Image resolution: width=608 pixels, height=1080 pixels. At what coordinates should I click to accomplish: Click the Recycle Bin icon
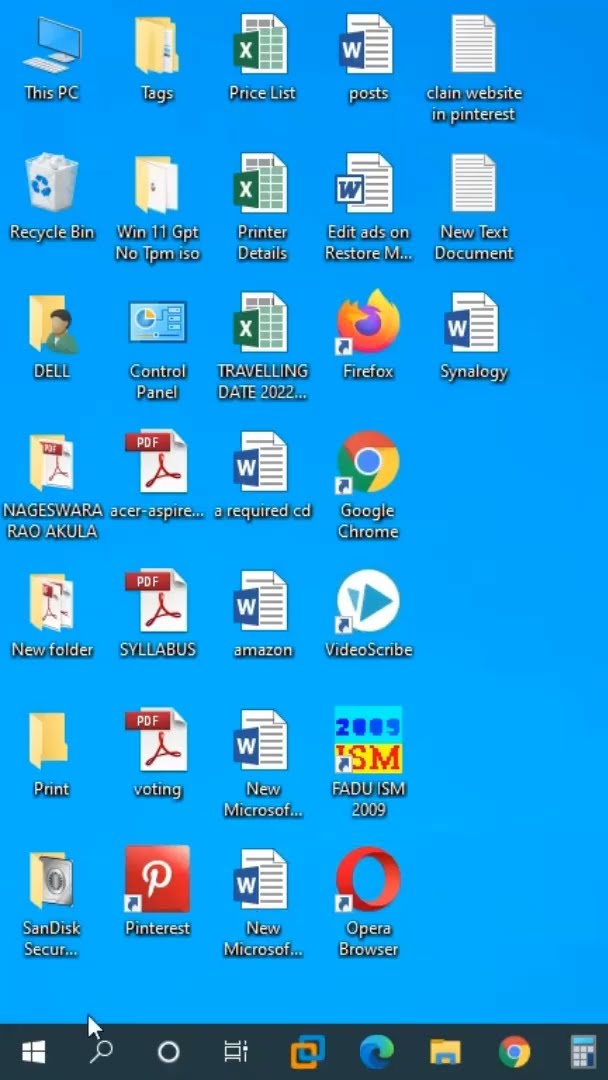tap(52, 183)
